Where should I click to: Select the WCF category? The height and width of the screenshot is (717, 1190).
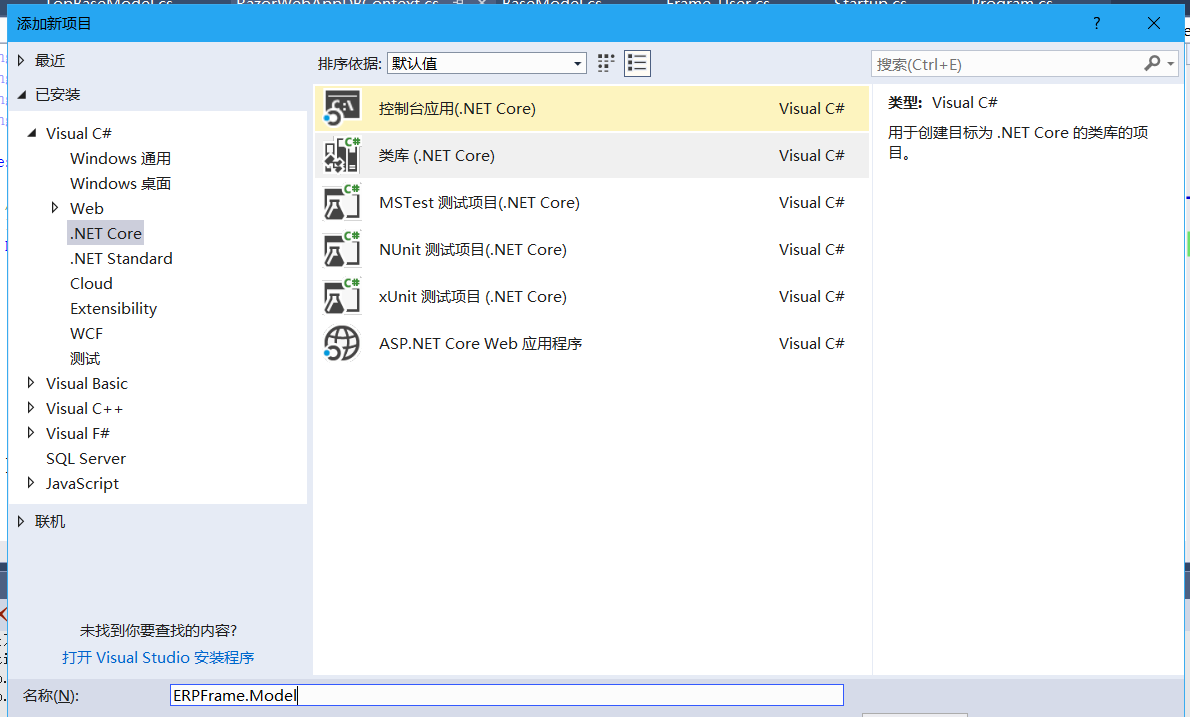[x=87, y=334]
